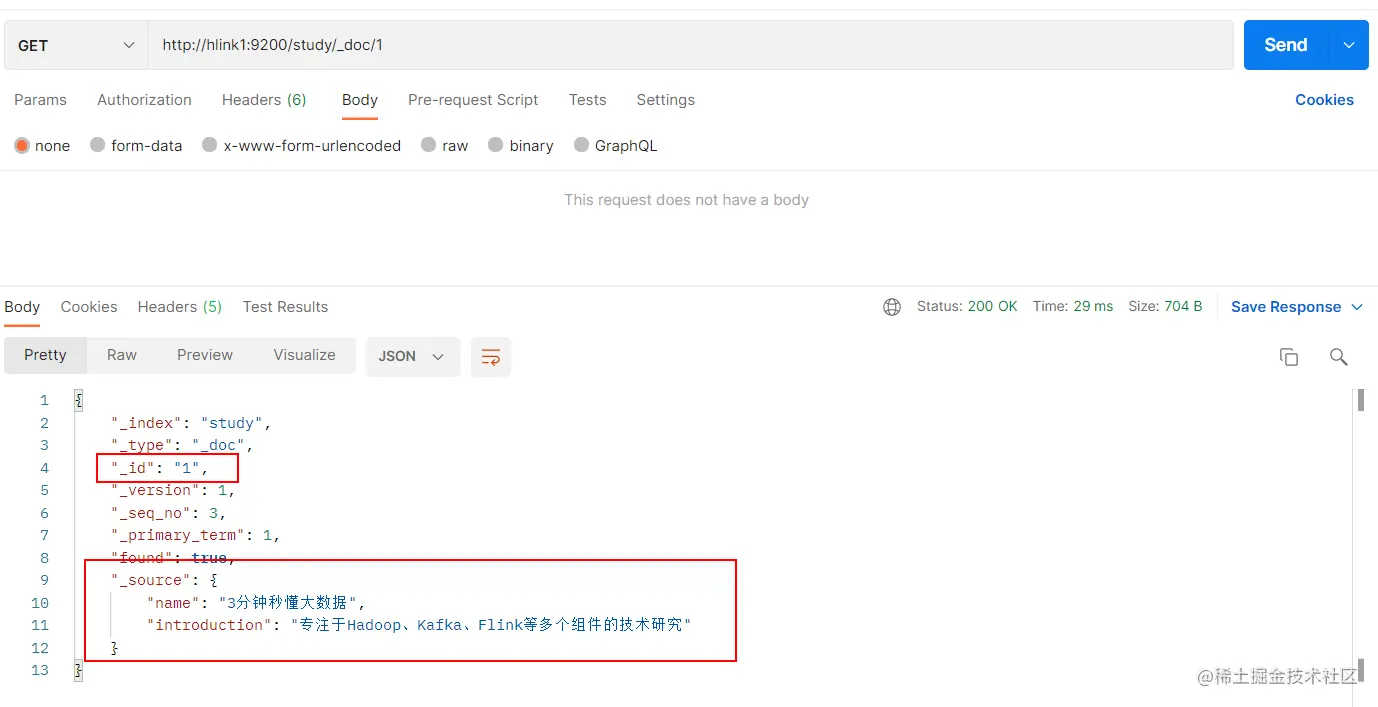This screenshot has width=1378, height=707.
Task: Switch to Pretty response view
Action: click(45, 355)
